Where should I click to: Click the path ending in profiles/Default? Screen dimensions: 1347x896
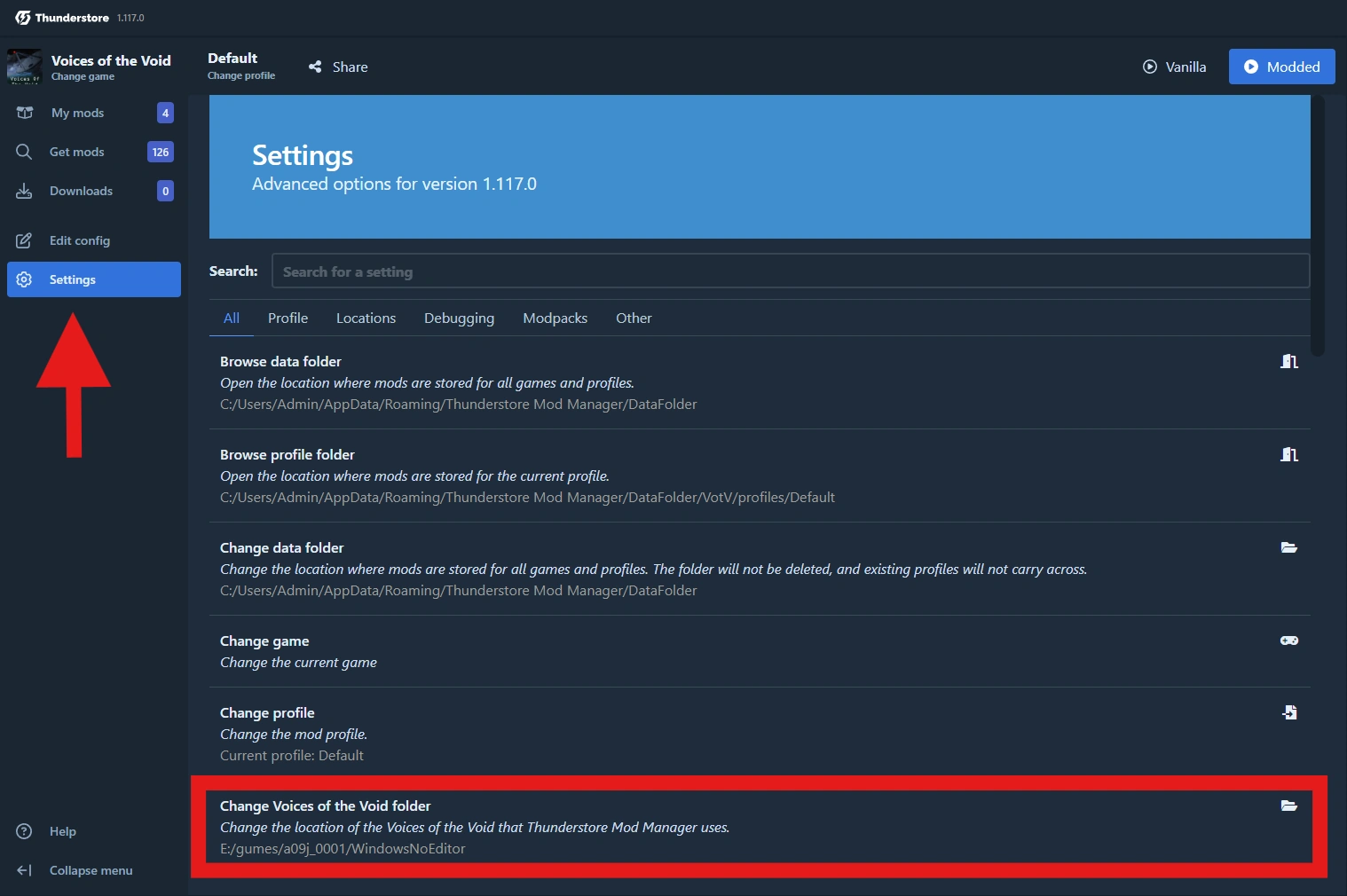[527, 498]
